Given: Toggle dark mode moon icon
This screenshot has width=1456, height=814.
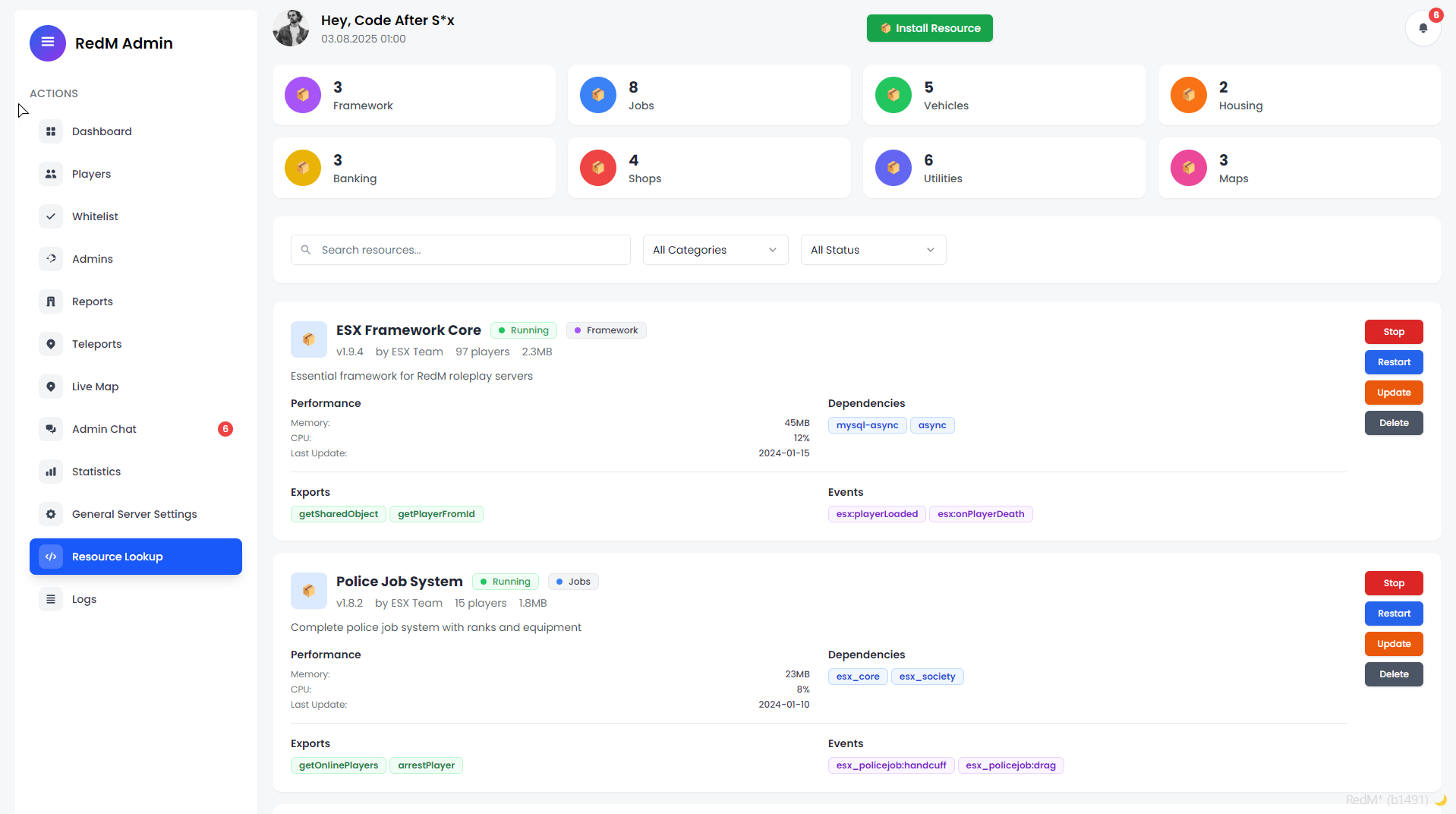Looking at the screenshot, I should point(1440,800).
